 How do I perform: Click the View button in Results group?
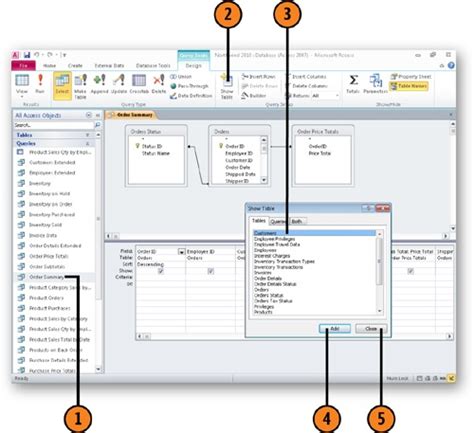(22, 85)
